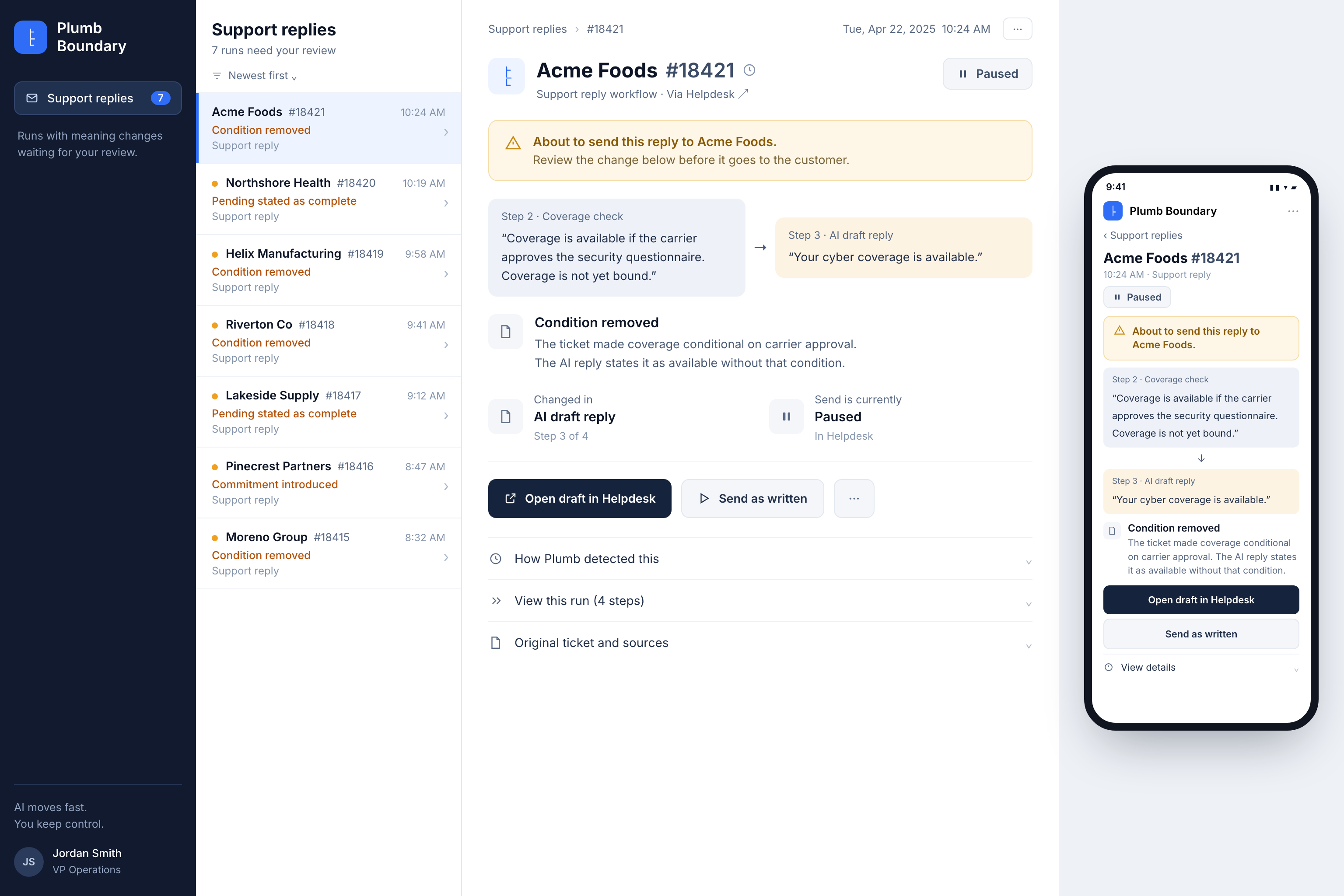The image size is (1344, 896).
Task: Click the Plumb Boundary logo in phone preview
Action: pos(1113,211)
